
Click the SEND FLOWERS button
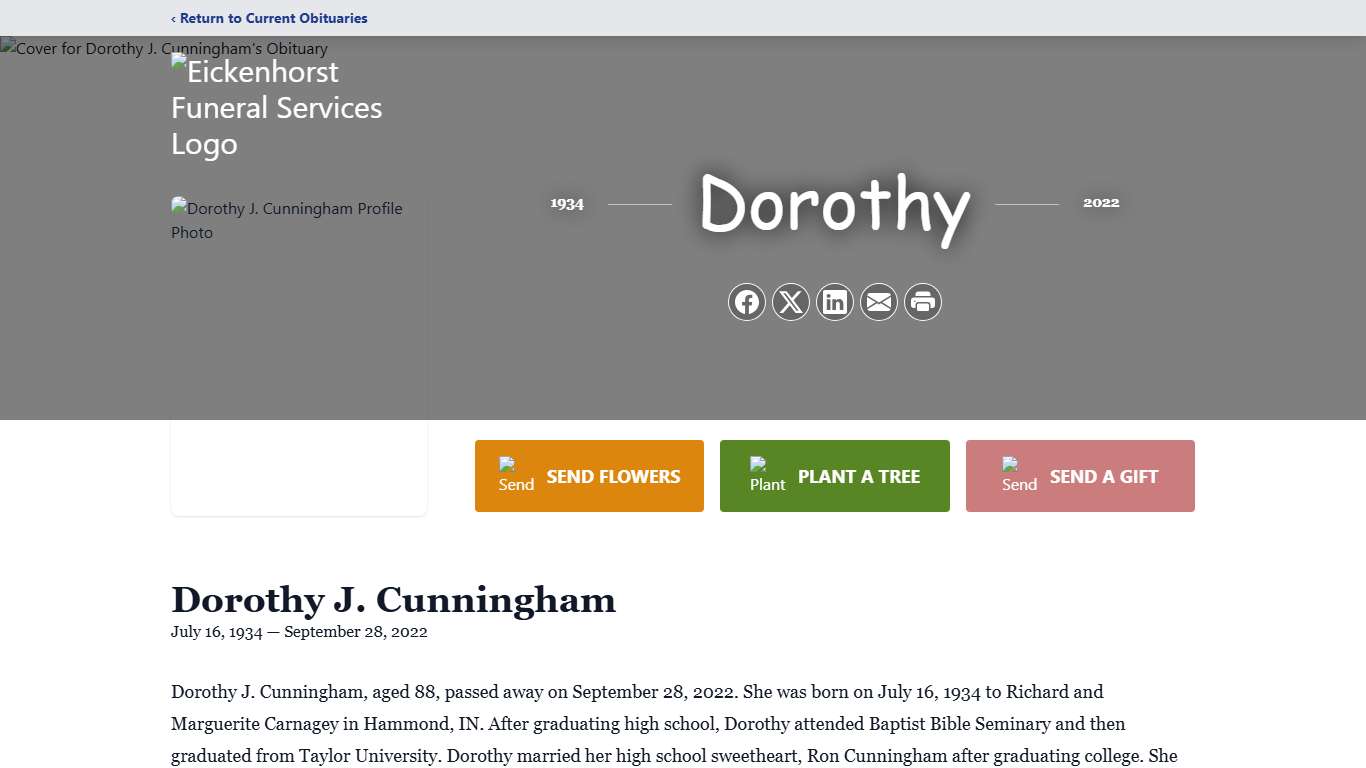(589, 476)
